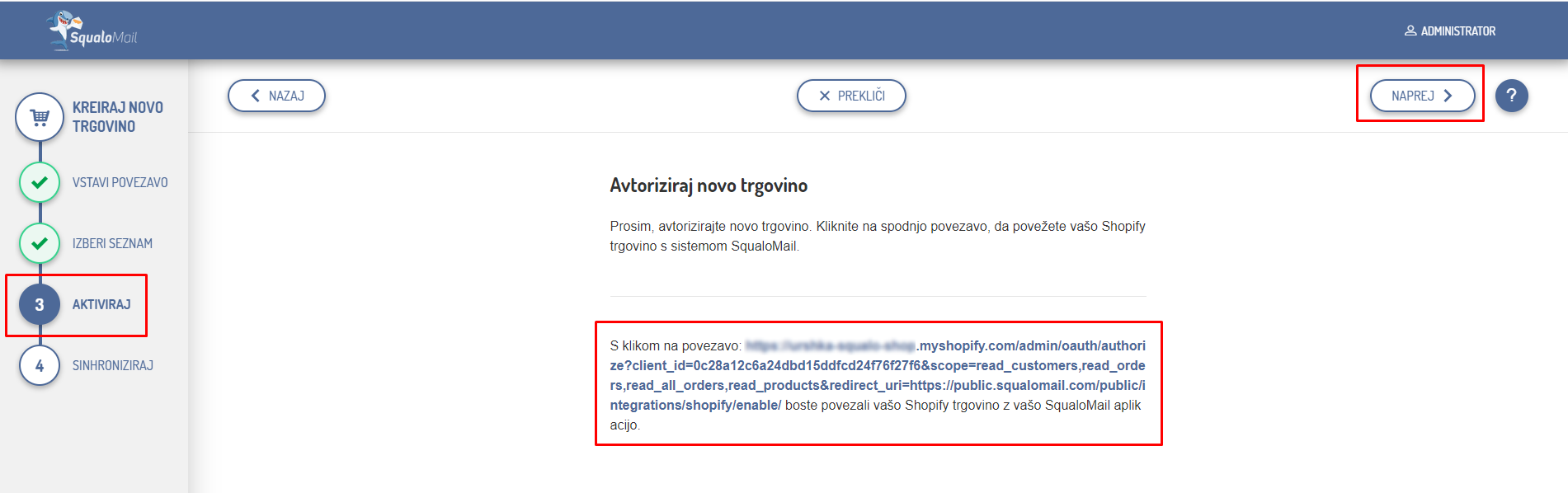Open the Shopify OAuth authorization link
The image size is (1568, 493).
(x=877, y=375)
